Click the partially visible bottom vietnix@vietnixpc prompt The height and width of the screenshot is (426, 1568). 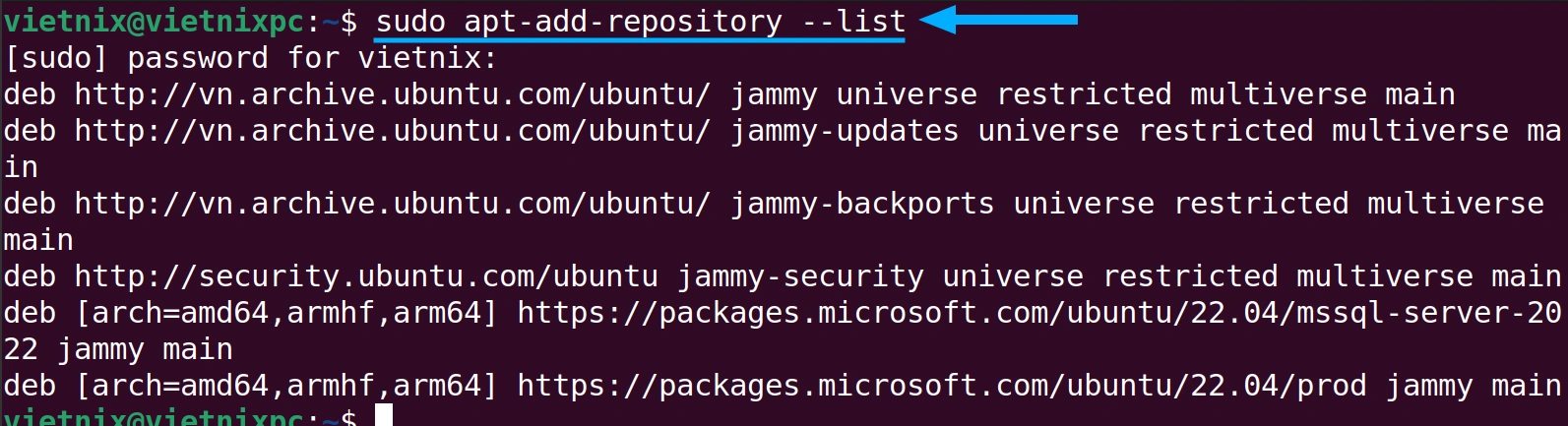point(153,418)
